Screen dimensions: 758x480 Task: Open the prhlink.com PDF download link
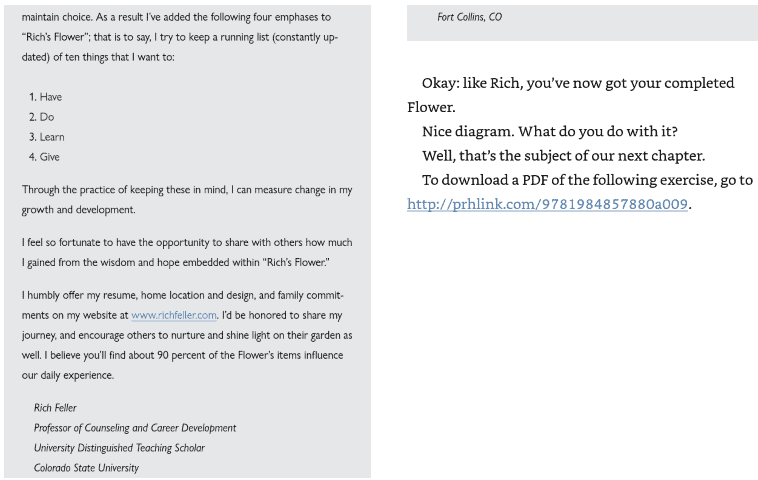click(x=547, y=204)
